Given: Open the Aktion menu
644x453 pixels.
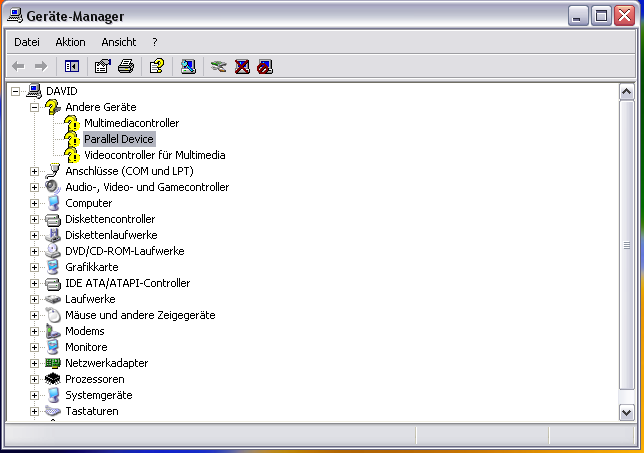Looking at the screenshot, I should tap(71, 42).
